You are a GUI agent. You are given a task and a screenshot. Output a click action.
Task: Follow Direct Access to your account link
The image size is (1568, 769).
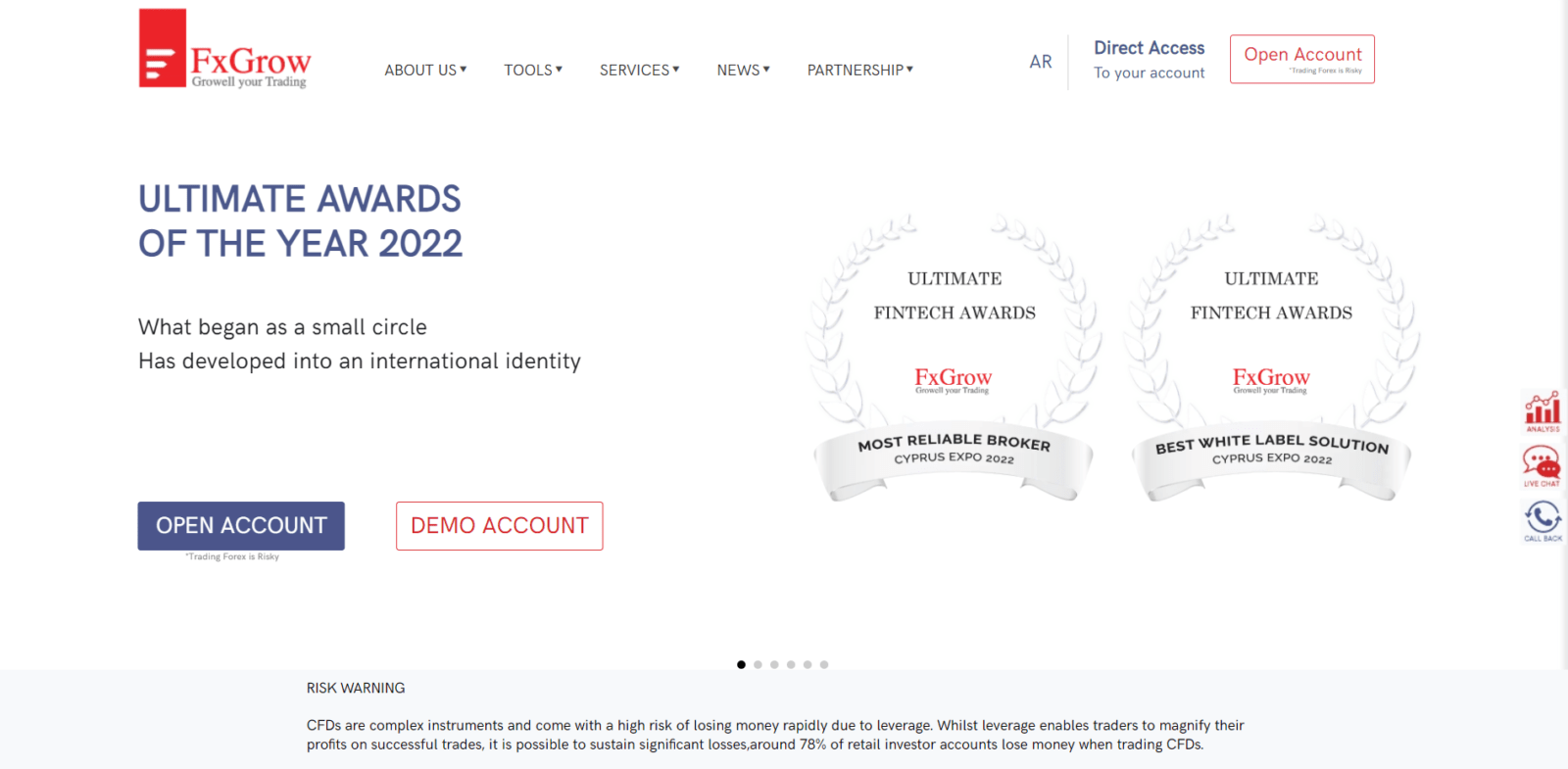[1150, 60]
